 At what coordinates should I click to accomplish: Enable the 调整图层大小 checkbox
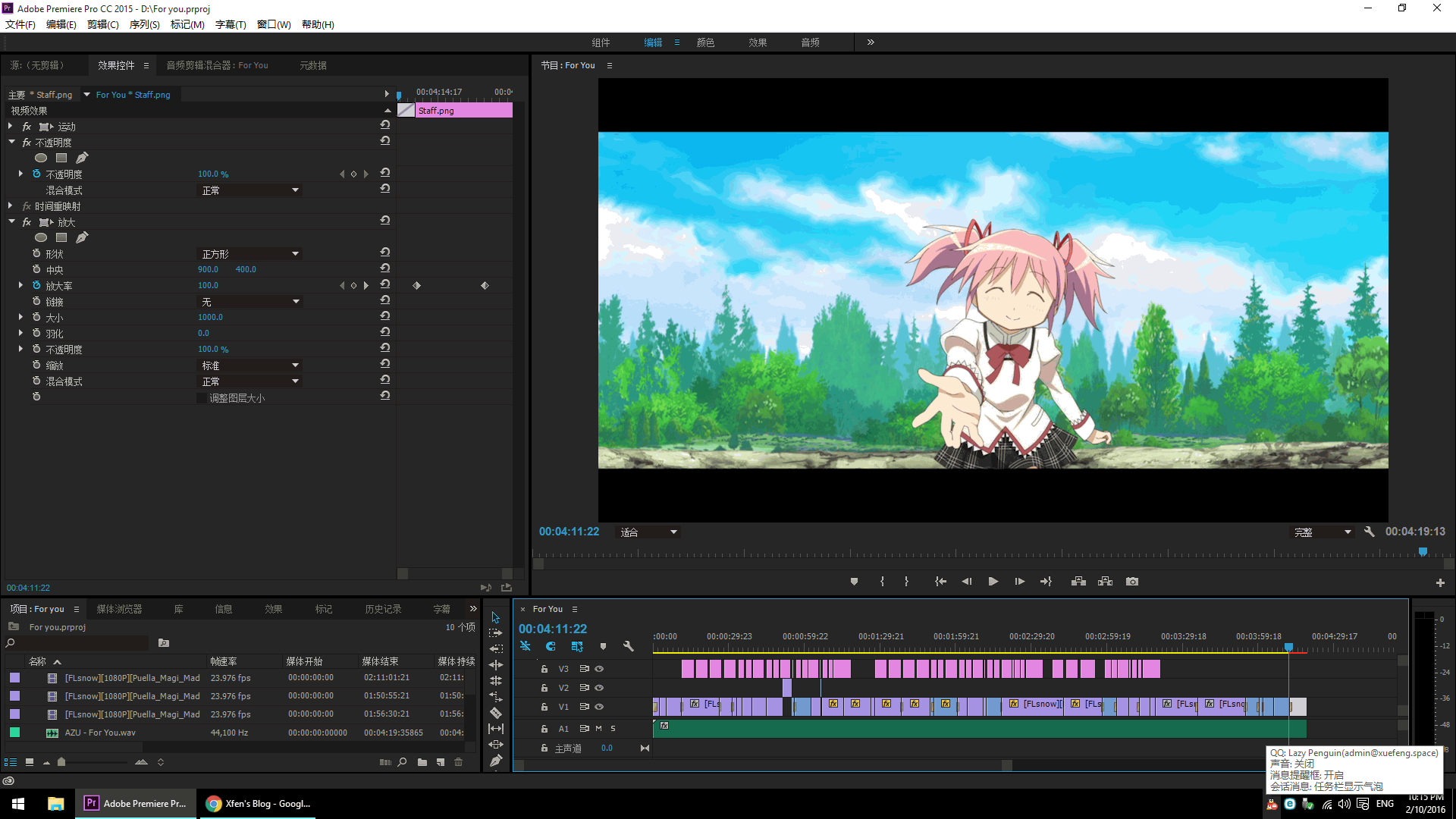click(x=202, y=398)
